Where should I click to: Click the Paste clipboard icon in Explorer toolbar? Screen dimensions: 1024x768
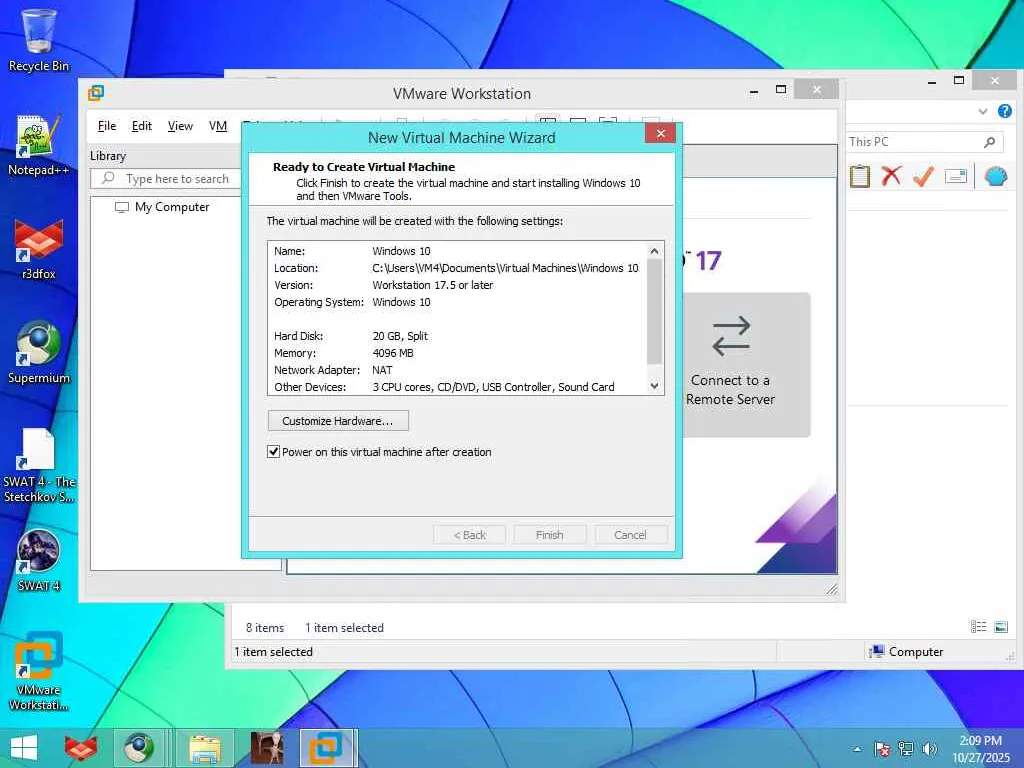(x=859, y=176)
